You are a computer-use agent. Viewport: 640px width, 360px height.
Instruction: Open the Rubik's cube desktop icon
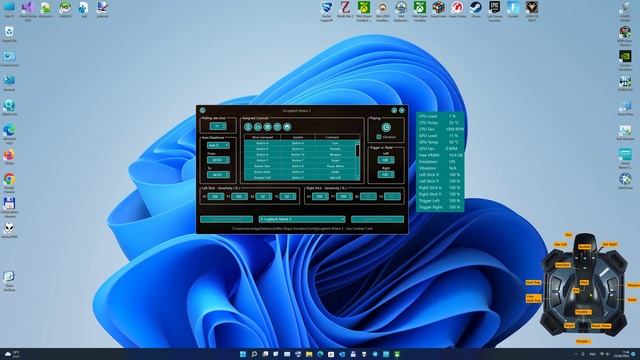[438, 9]
